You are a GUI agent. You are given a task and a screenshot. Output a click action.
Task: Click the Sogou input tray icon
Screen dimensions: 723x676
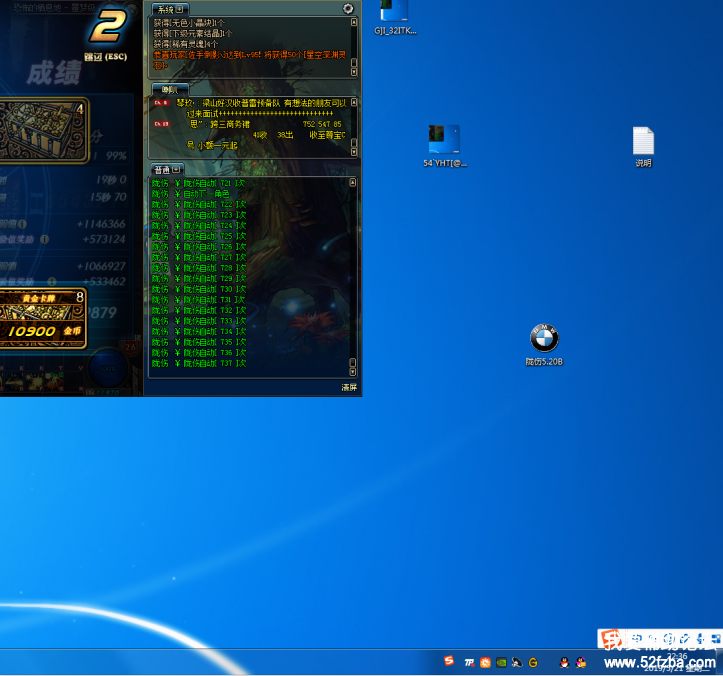pyautogui.click(x=449, y=661)
